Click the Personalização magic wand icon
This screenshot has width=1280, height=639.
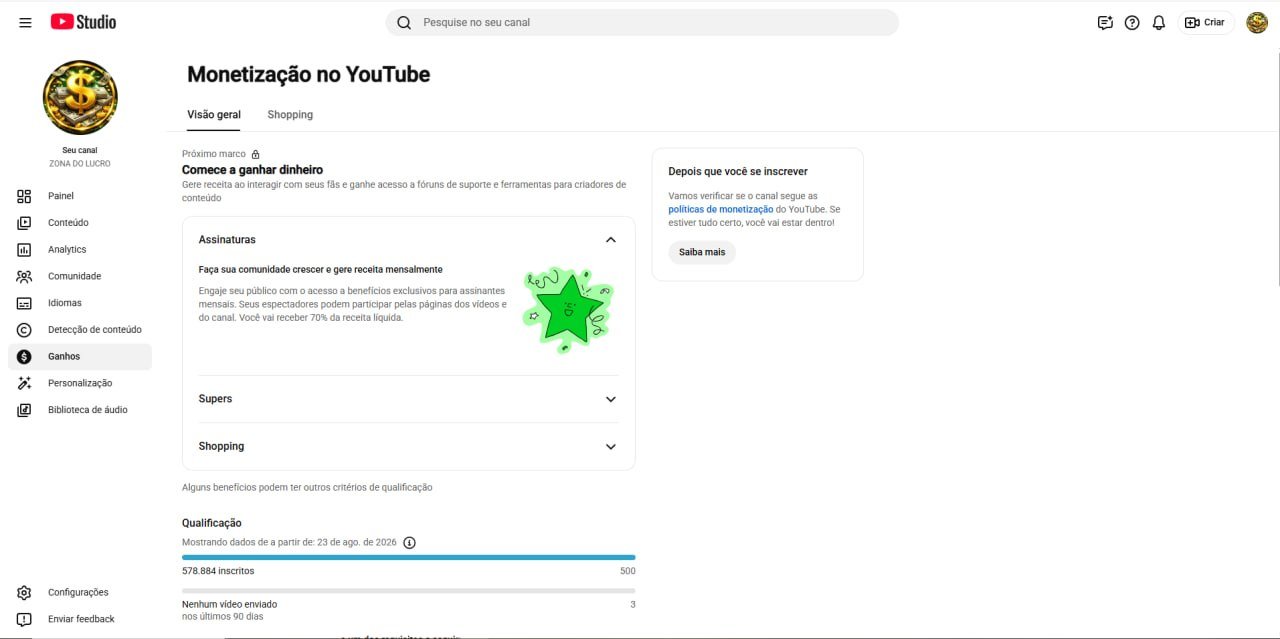tap(24, 383)
